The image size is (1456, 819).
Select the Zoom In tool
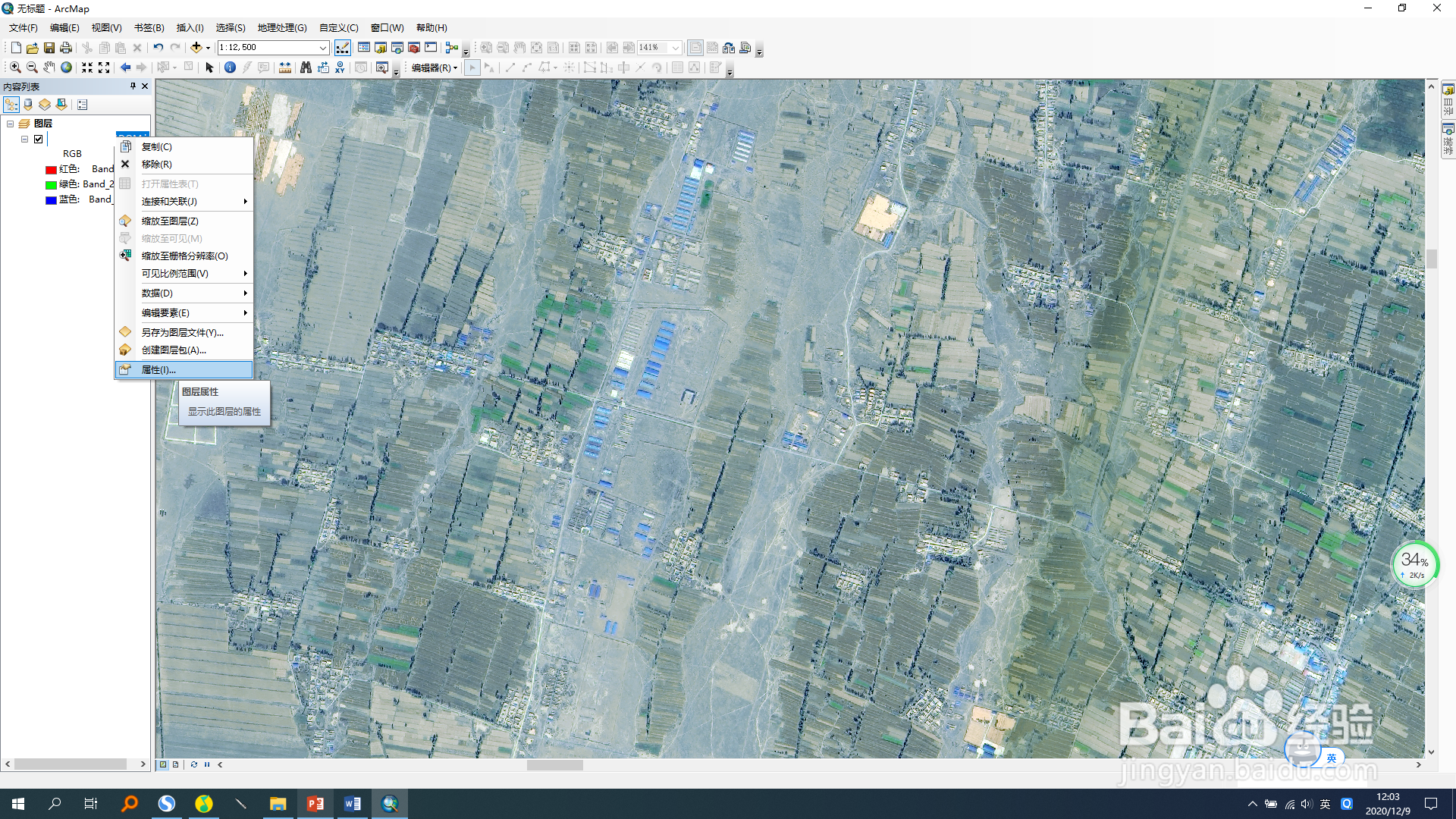click(15, 67)
